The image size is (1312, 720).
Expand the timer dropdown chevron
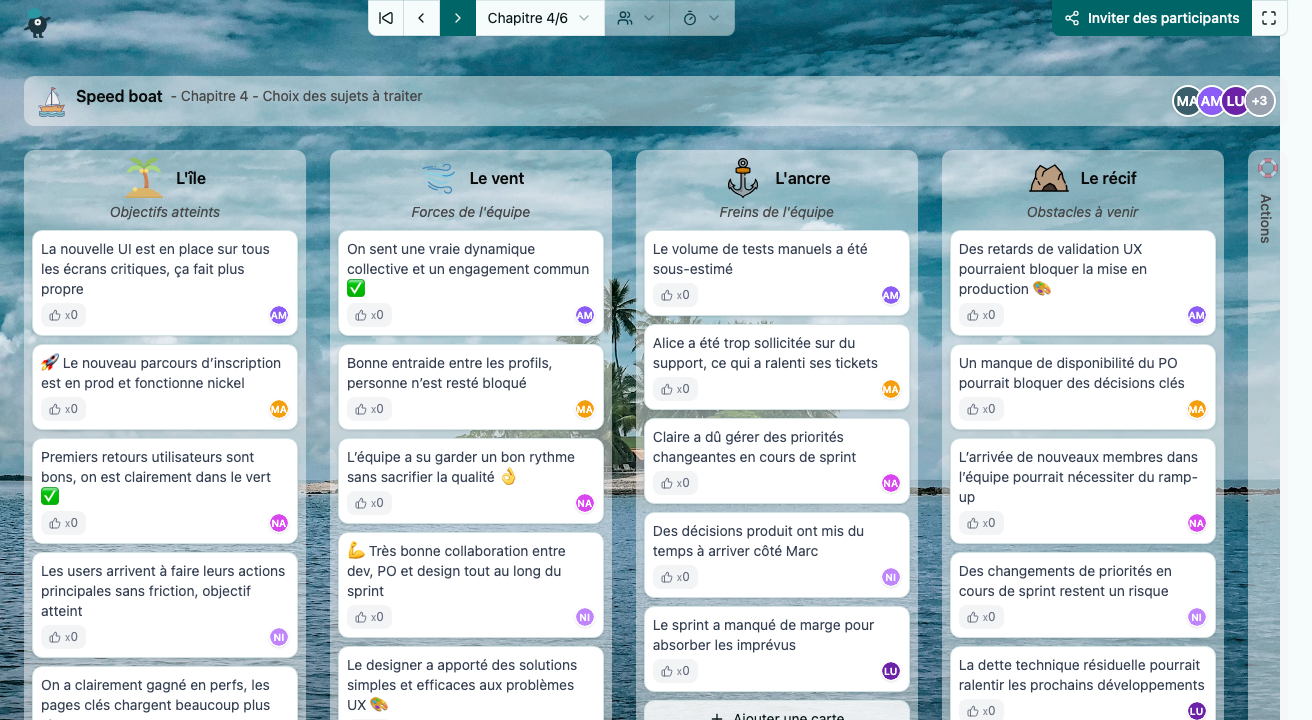coord(713,18)
